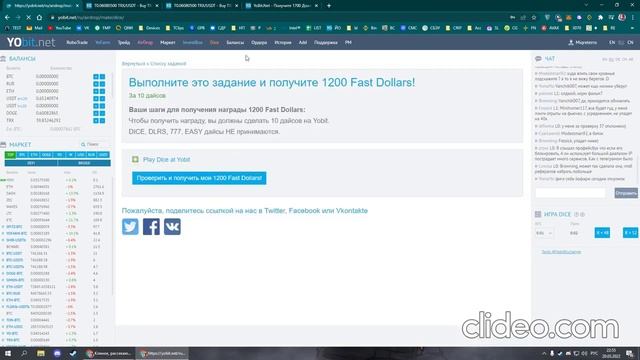Viewport: 640px width, 360px height.
Task: Click the chat bubble icon beside ЧАТ
Action: coord(538,59)
